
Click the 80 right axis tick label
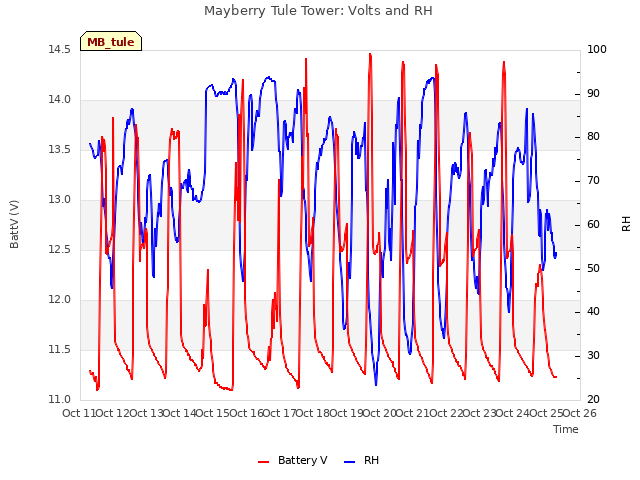[x=593, y=137]
